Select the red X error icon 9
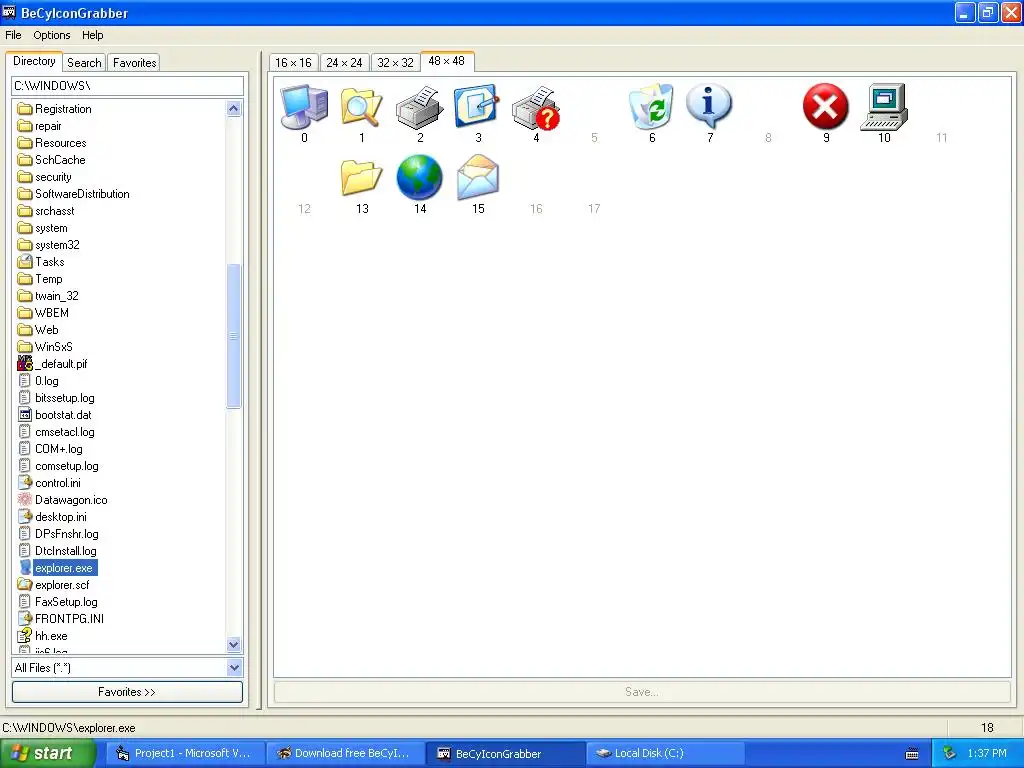The image size is (1024, 768). point(825,106)
